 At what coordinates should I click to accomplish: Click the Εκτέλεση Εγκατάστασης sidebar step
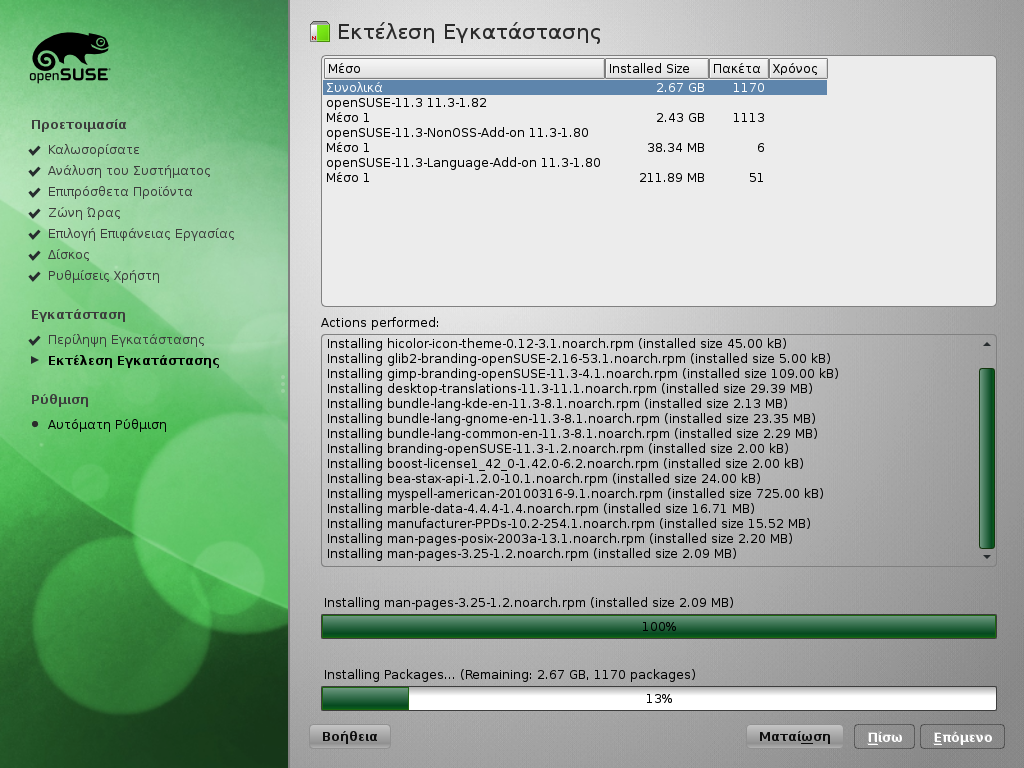(x=134, y=360)
